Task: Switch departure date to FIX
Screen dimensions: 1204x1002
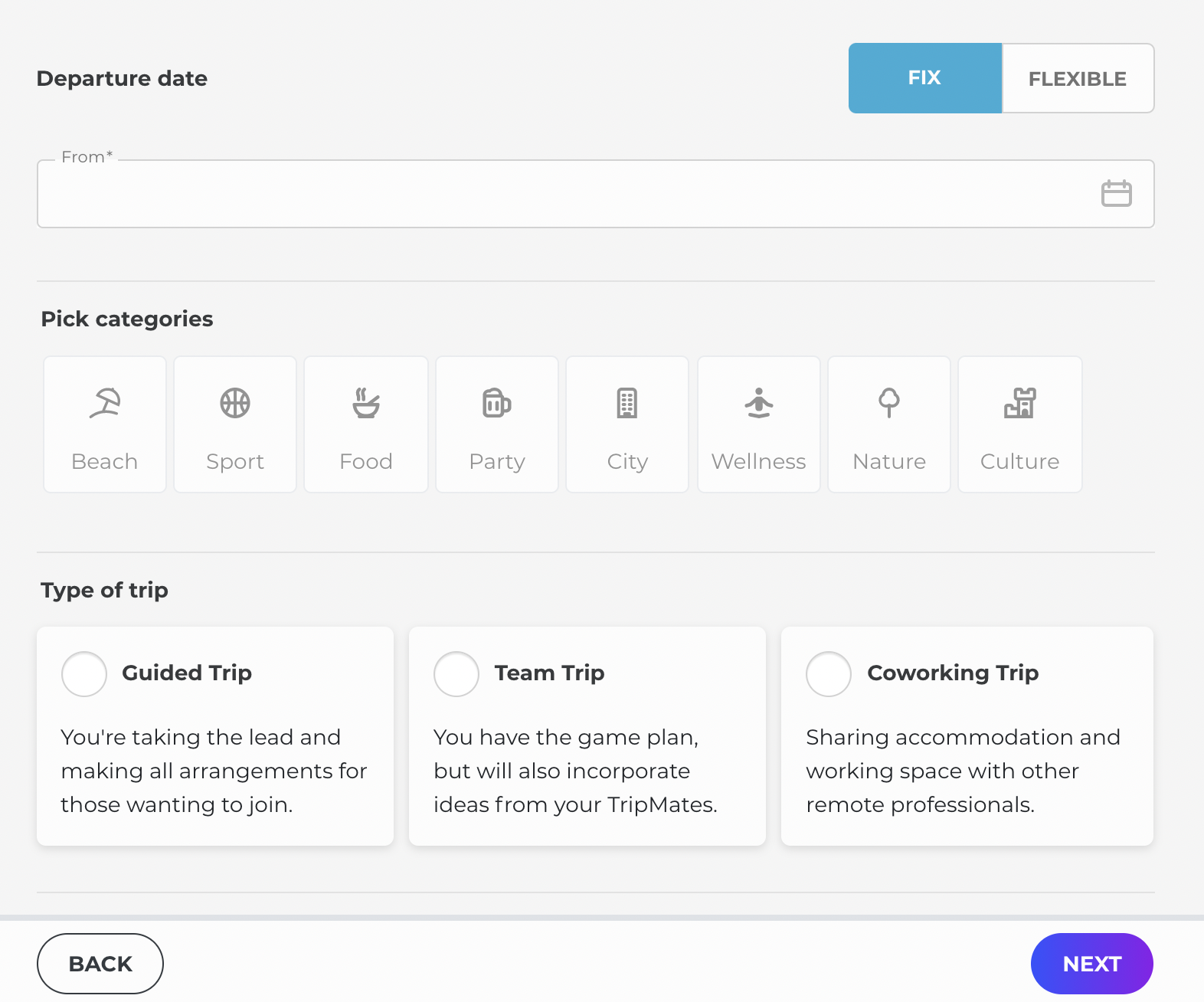Action: [x=924, y=78]
